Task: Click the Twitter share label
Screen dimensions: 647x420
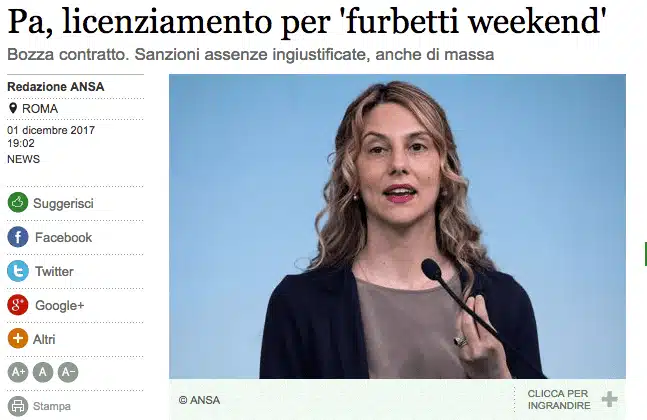Action: (54, 271)
